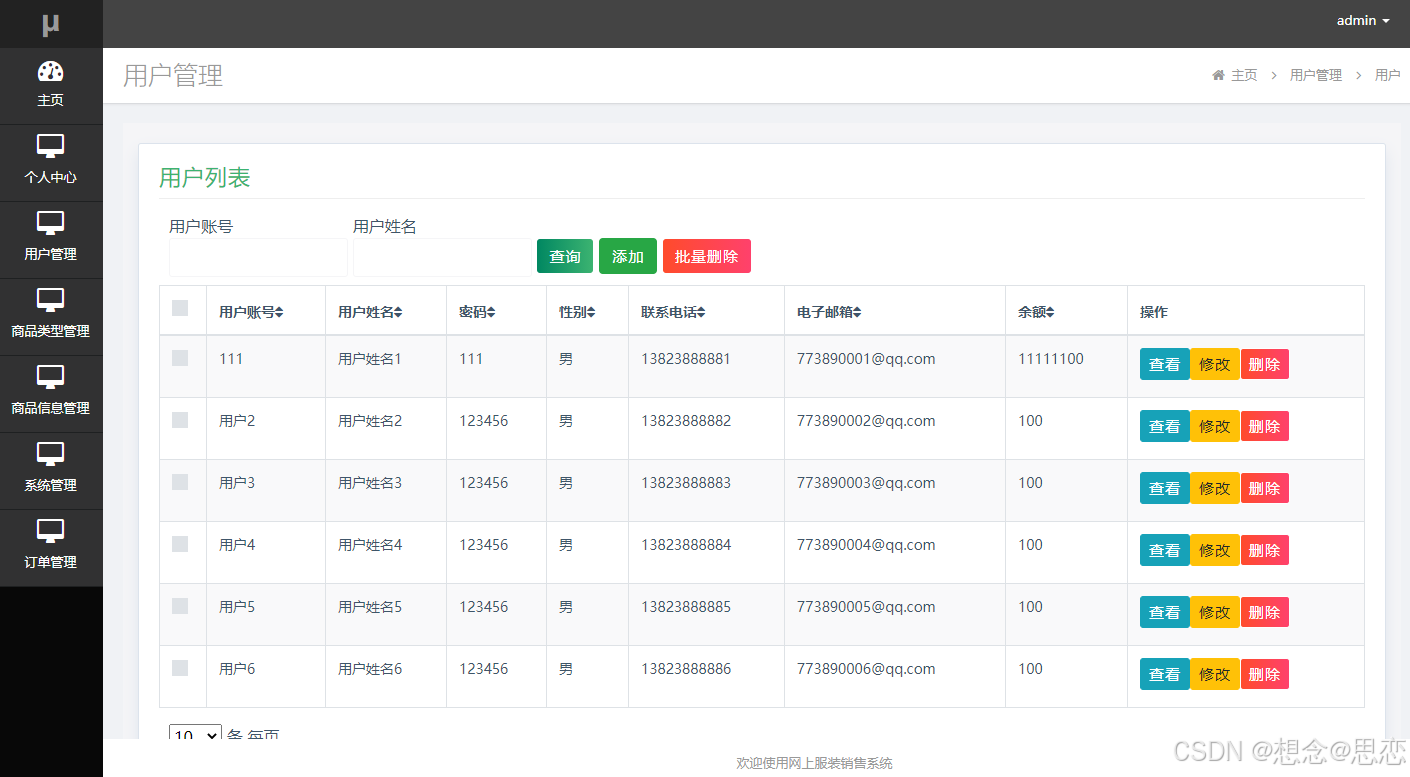Image resolution: width=1410 pixels, height=777 pixels.
Task: Check the row for 用户5
Action: point(180,606)
